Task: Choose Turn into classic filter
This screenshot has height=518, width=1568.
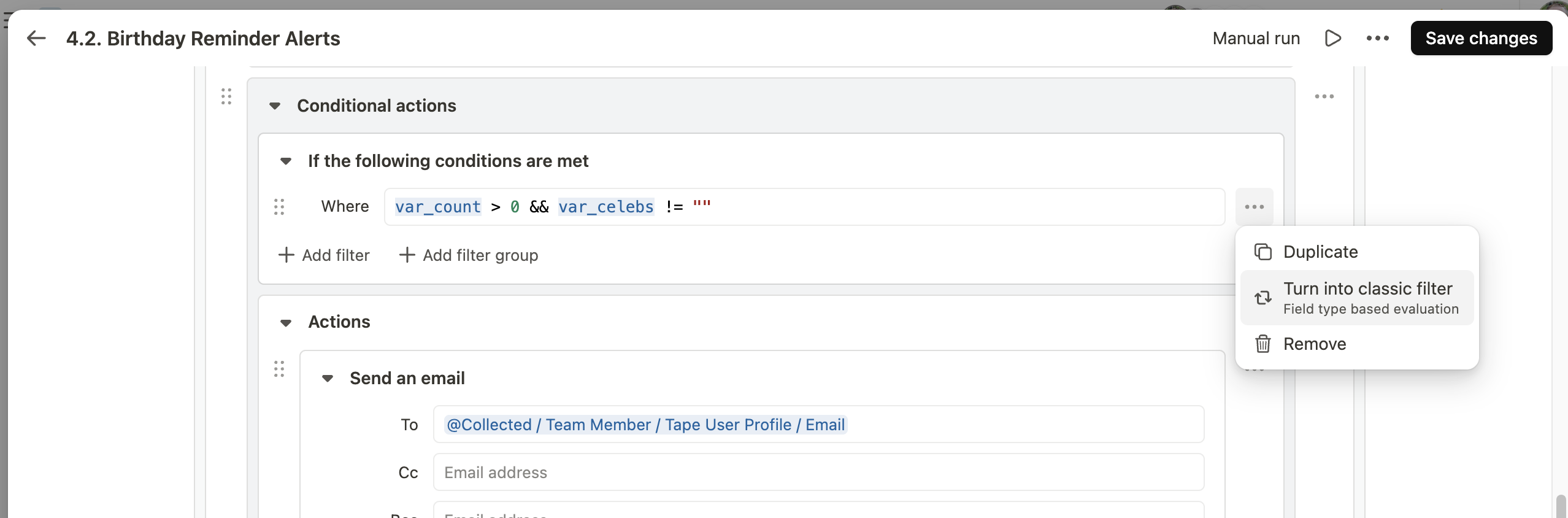Action: pos(1367,297)
